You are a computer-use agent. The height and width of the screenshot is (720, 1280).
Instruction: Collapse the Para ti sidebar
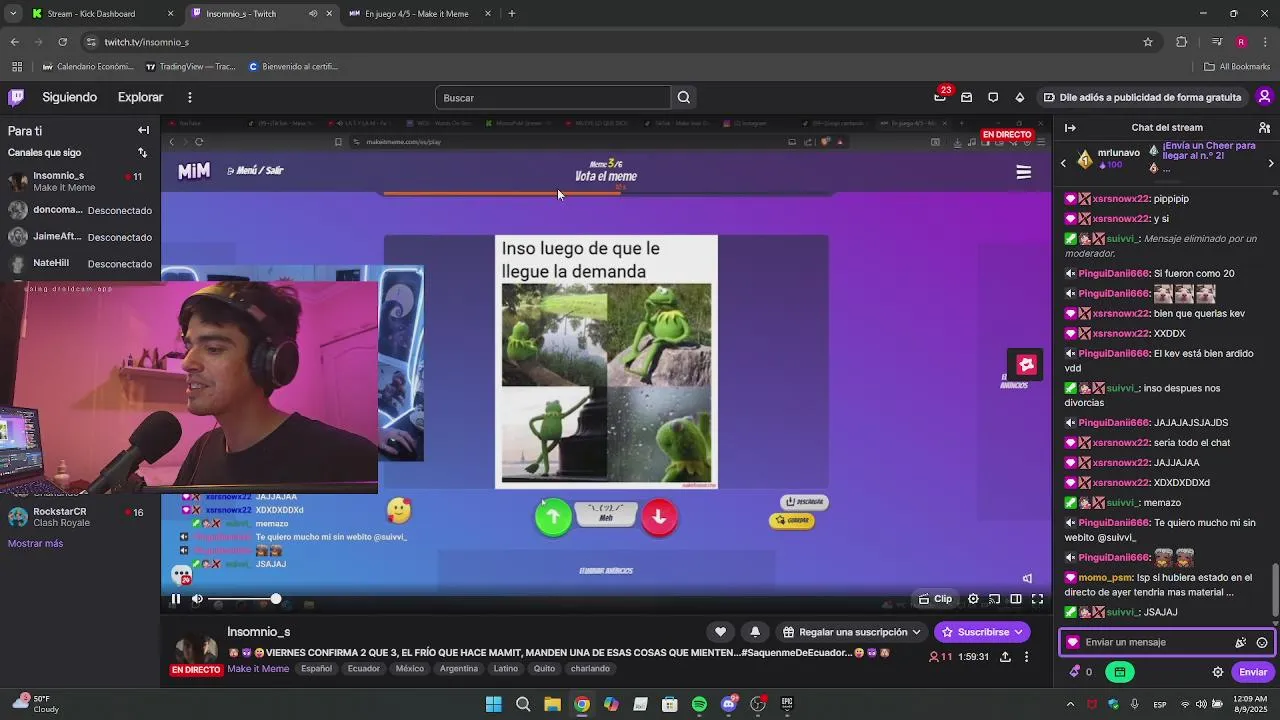pos(143,130)
